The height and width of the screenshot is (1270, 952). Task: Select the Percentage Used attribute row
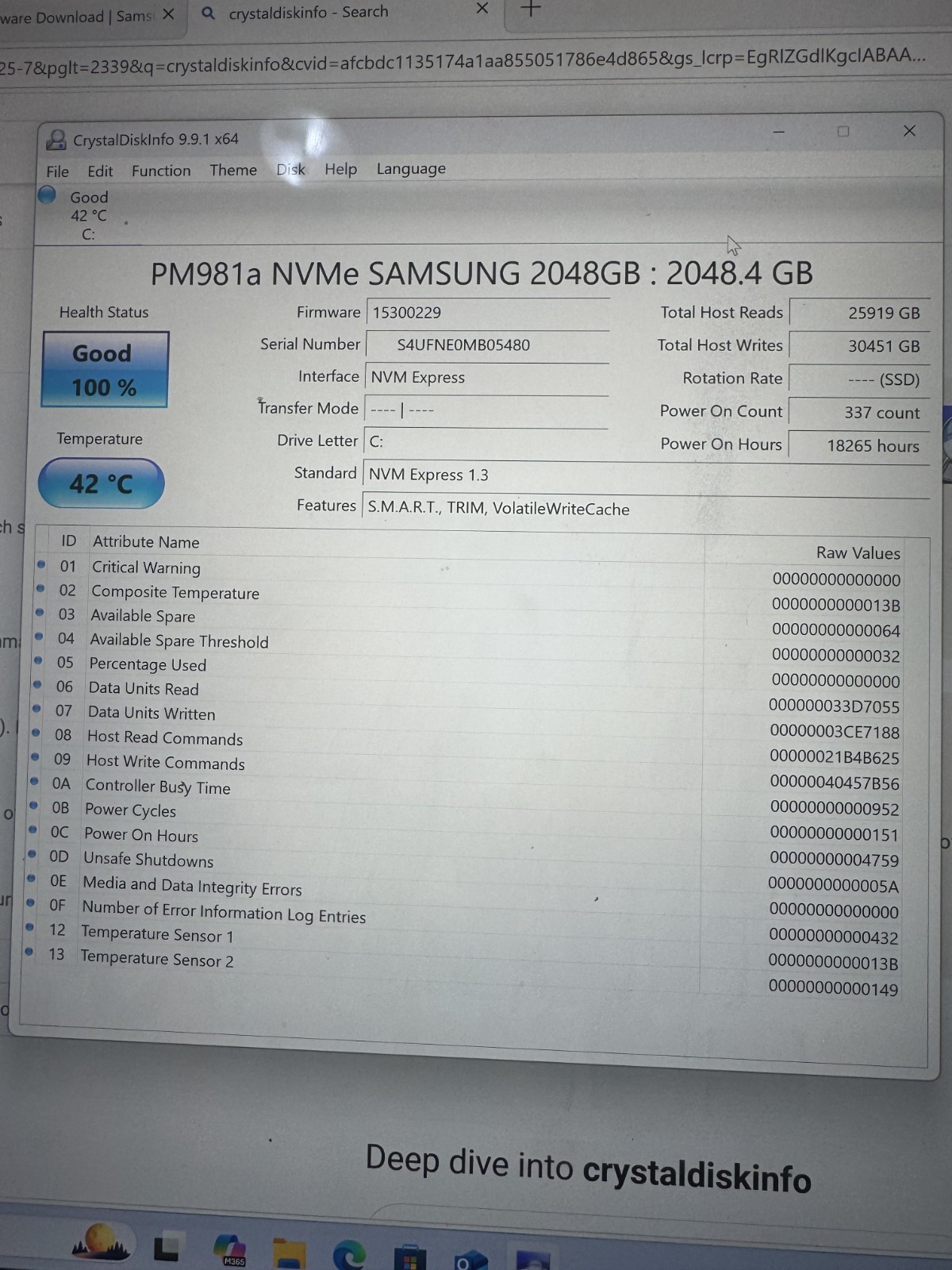pyautogui.click(x=468, y=672)
